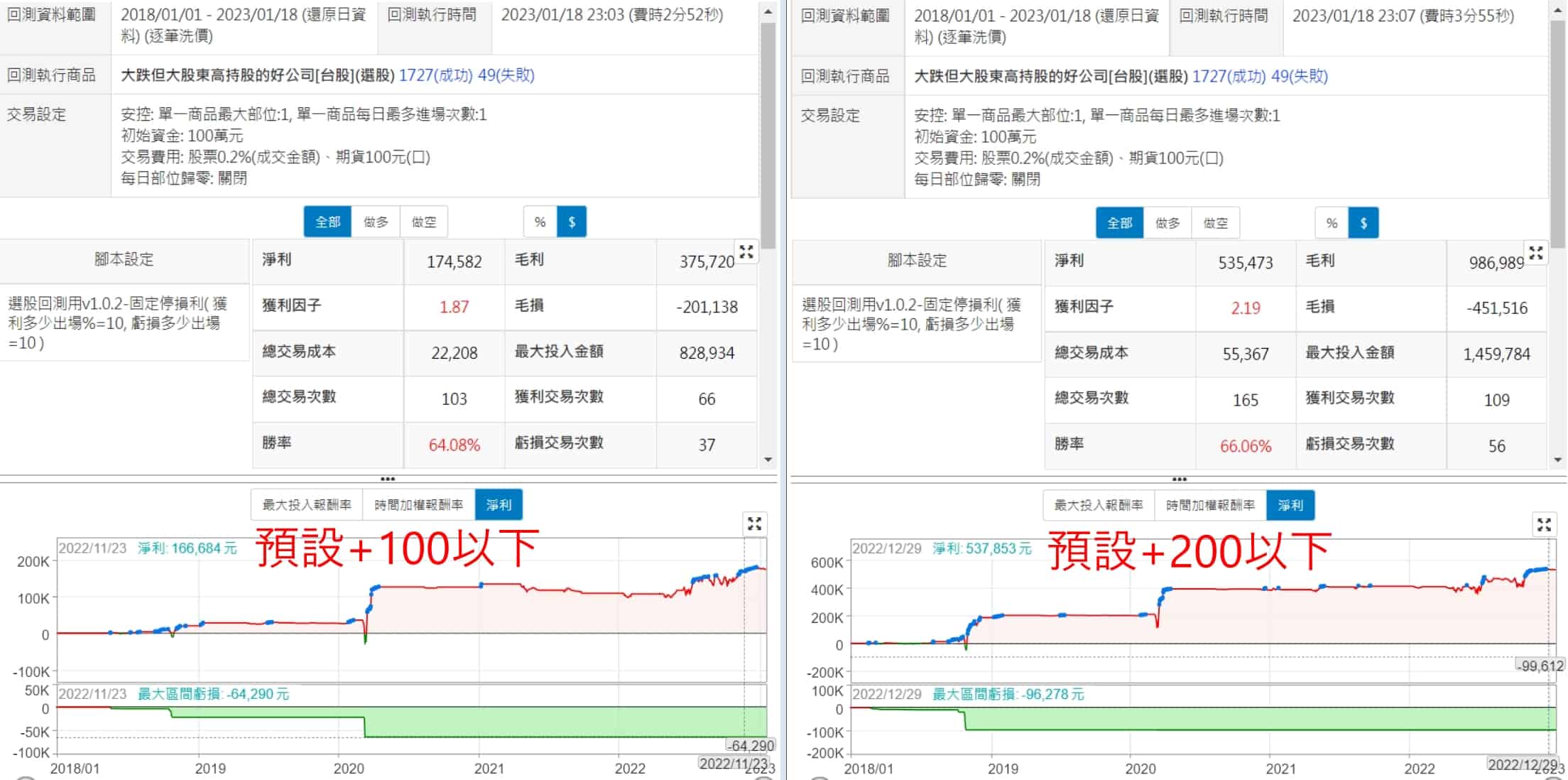Screen dimensions: 1568x780
Task: Select 淨利 tab in left chart
Action: click(x=499, y=505)
